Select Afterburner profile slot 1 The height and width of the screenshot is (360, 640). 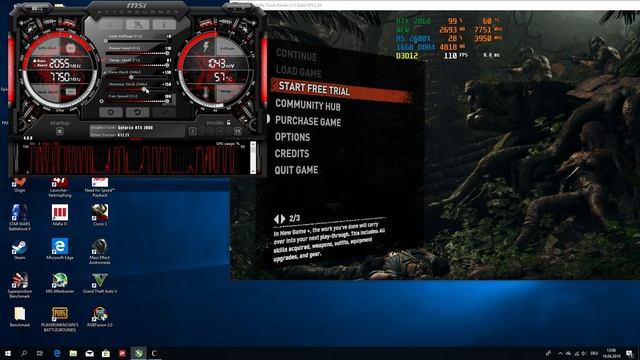[193, 131]
